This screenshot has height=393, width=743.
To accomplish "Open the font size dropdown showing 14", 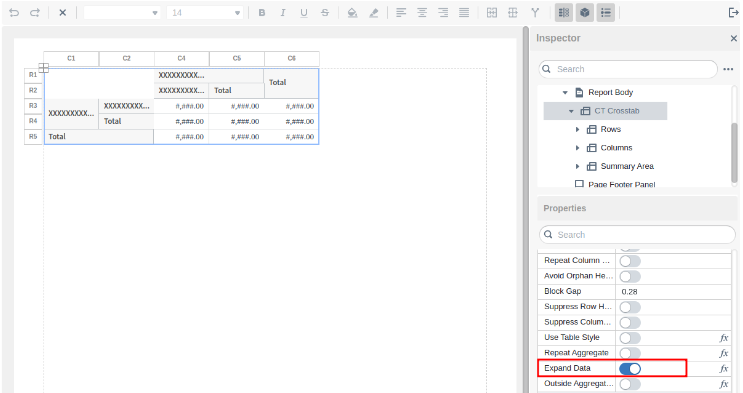I will [205, 13].
